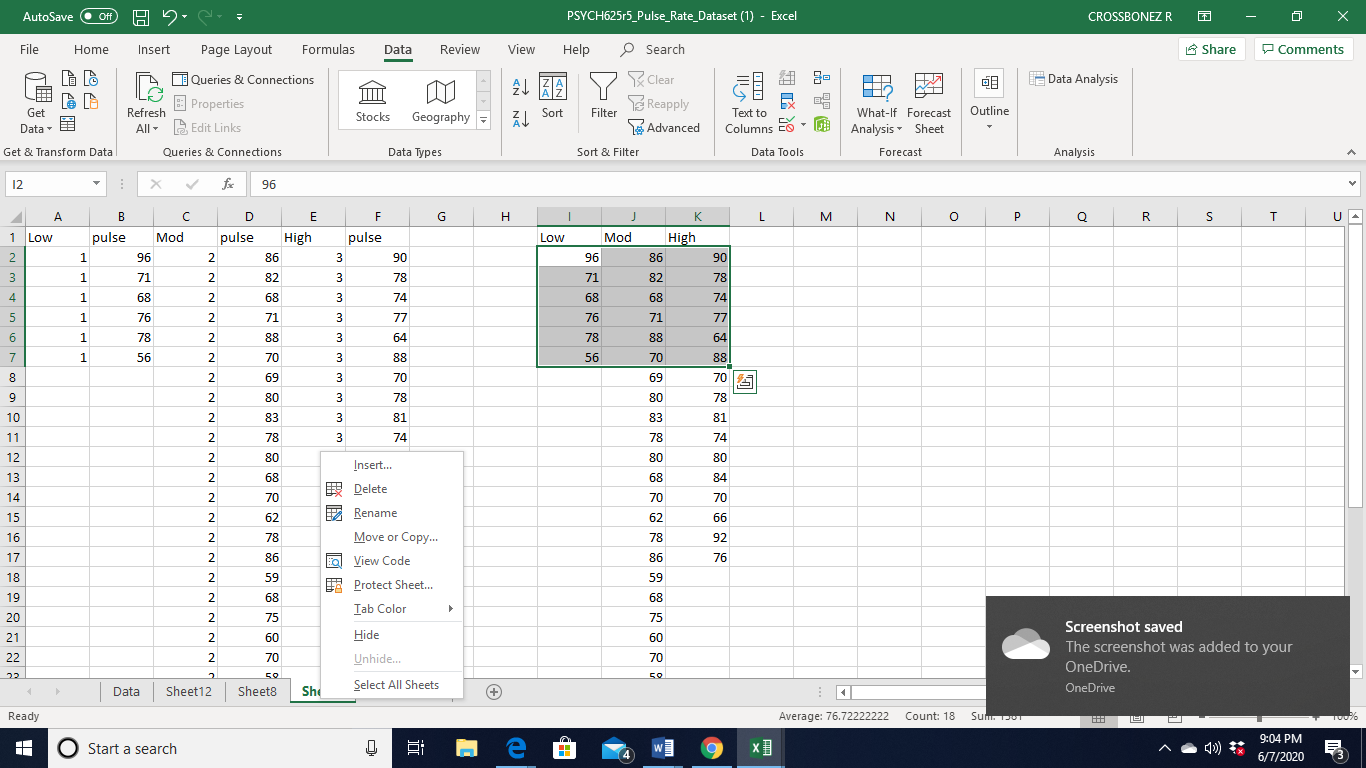The width and height of the screenshot is (1366, 768).
Task: Click the Data Validation icon
Action: click(787, 126)
